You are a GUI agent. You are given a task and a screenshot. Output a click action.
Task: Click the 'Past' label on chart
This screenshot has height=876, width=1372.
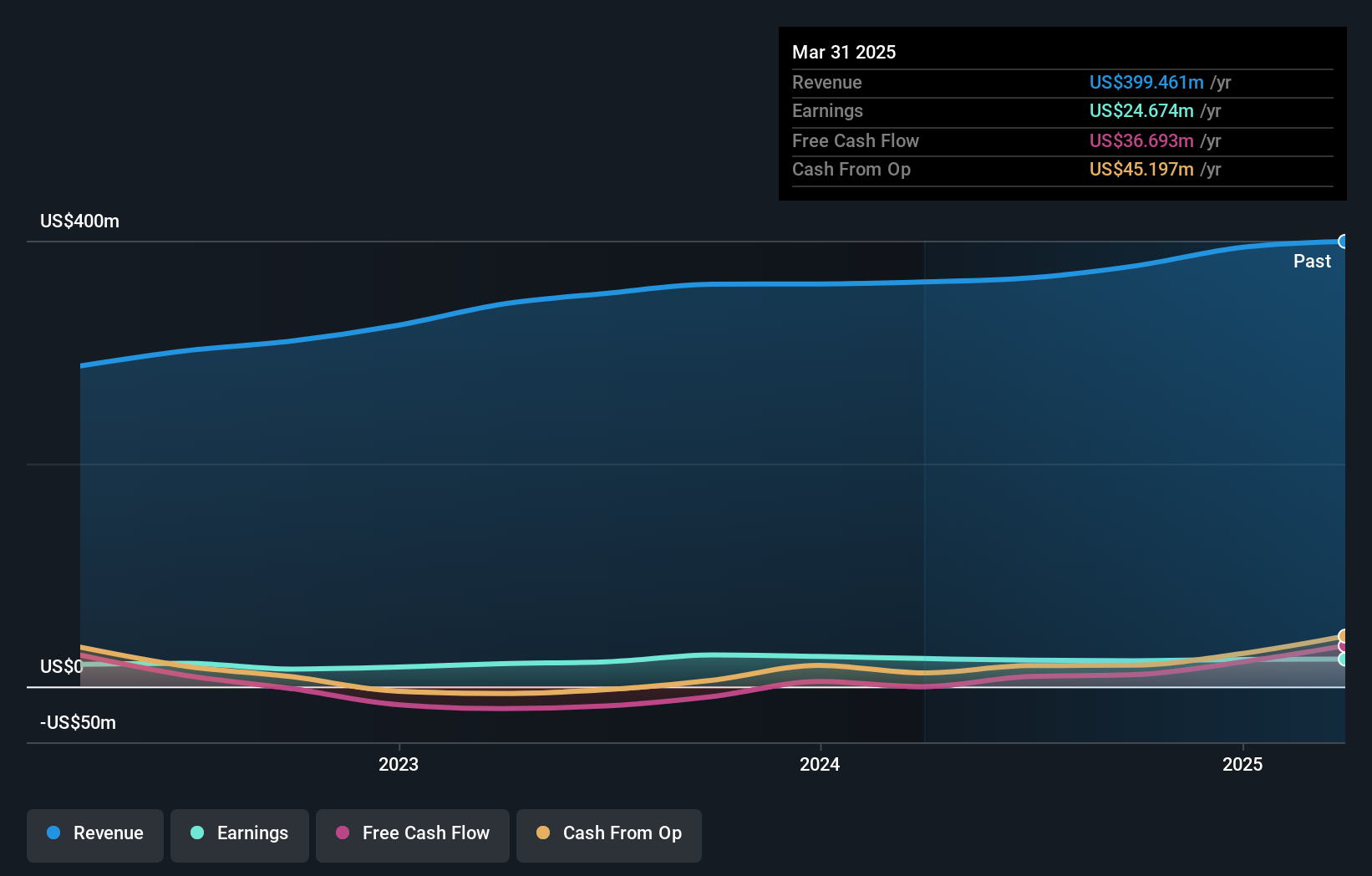[x=1312, y=262]
